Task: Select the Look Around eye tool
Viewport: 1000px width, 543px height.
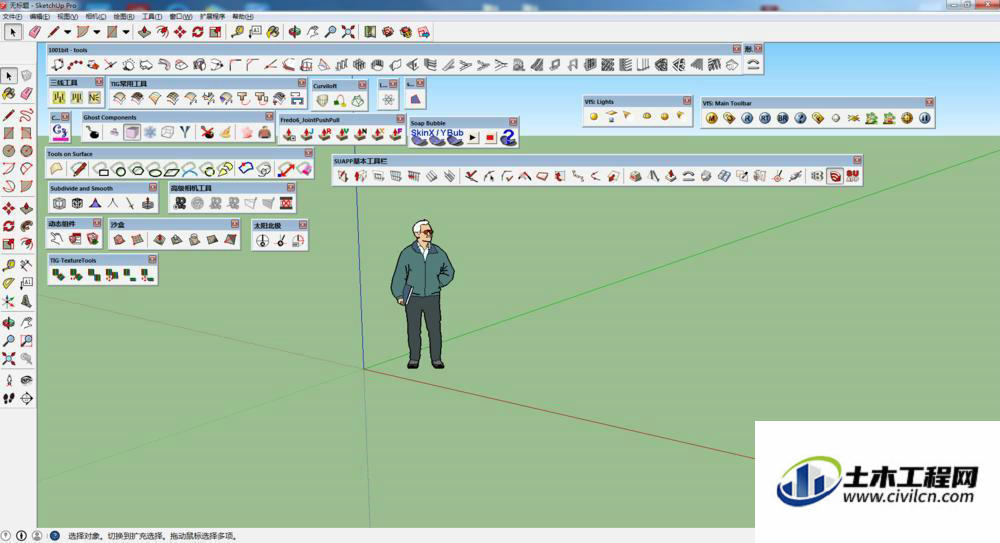Action: (26, 381)
